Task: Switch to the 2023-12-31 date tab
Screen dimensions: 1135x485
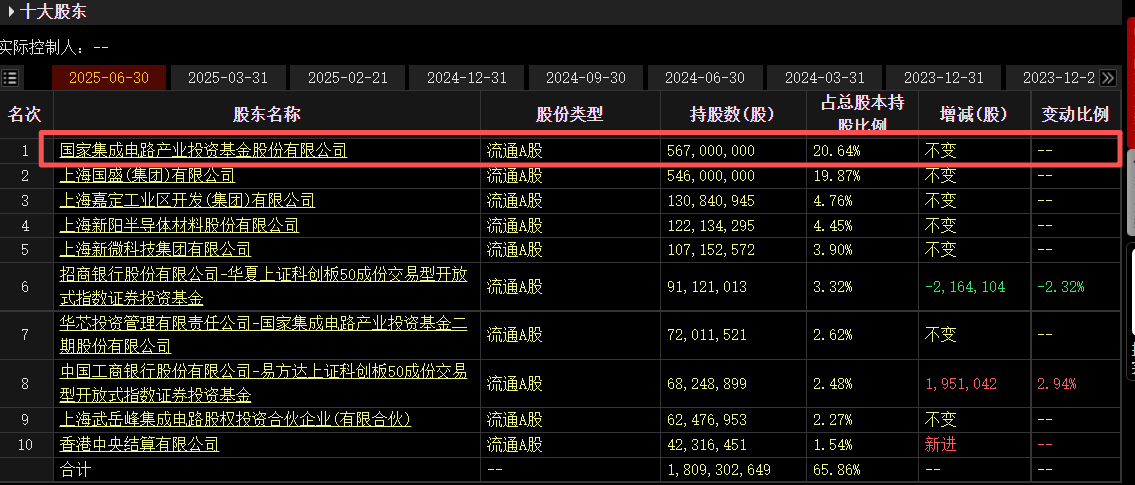Action: [x=944, y=77]
